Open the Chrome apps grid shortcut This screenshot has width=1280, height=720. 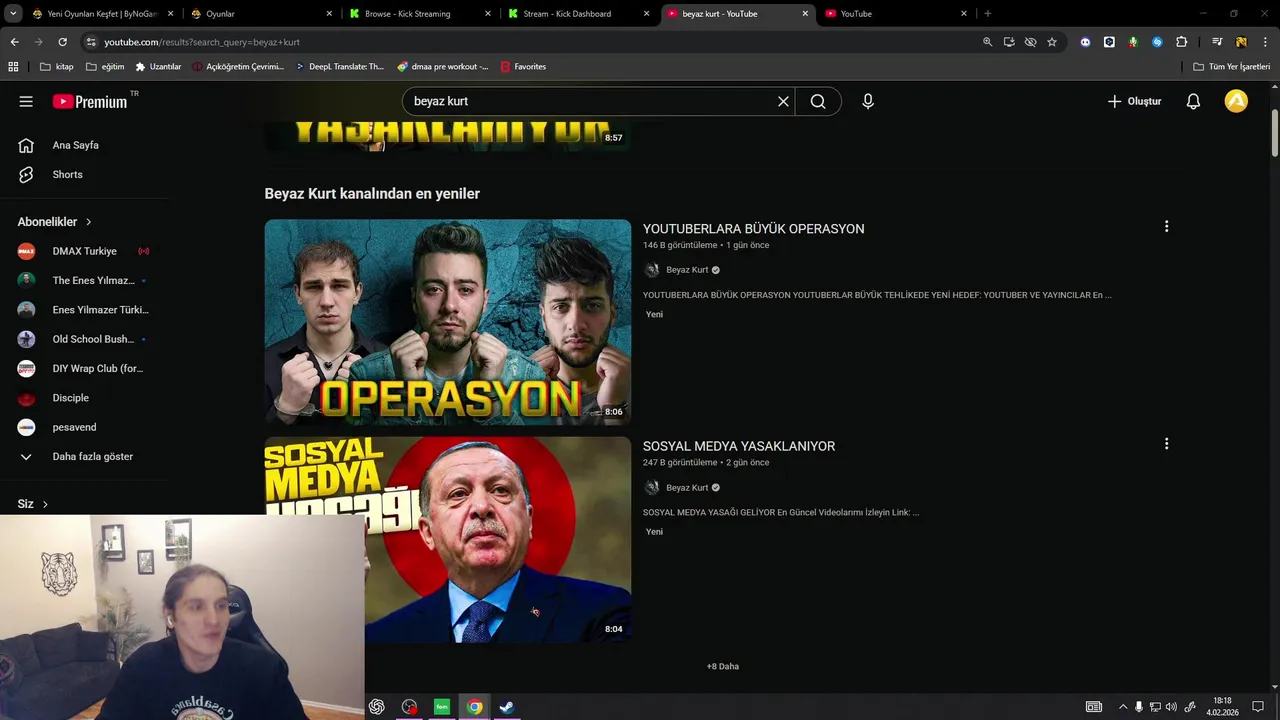coord(13,67)
